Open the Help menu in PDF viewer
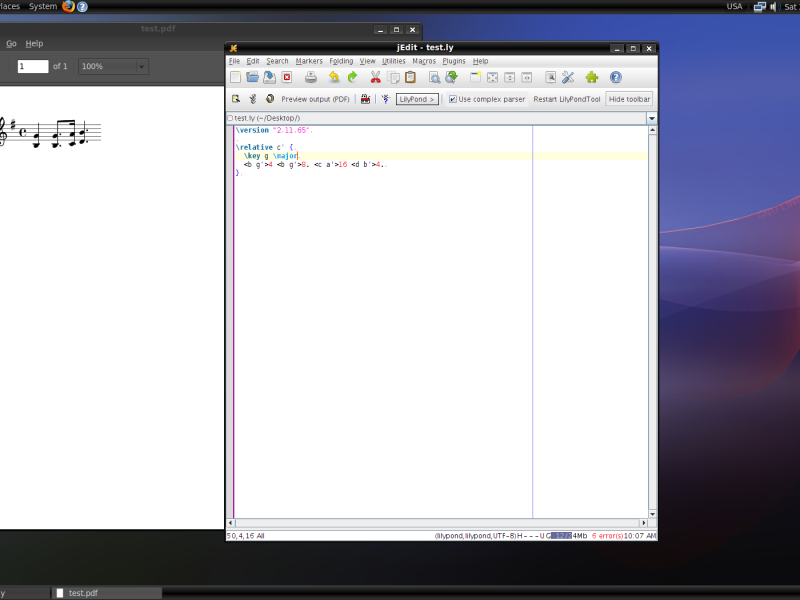Viewport: 800px width, 600px height. point(34,43)
